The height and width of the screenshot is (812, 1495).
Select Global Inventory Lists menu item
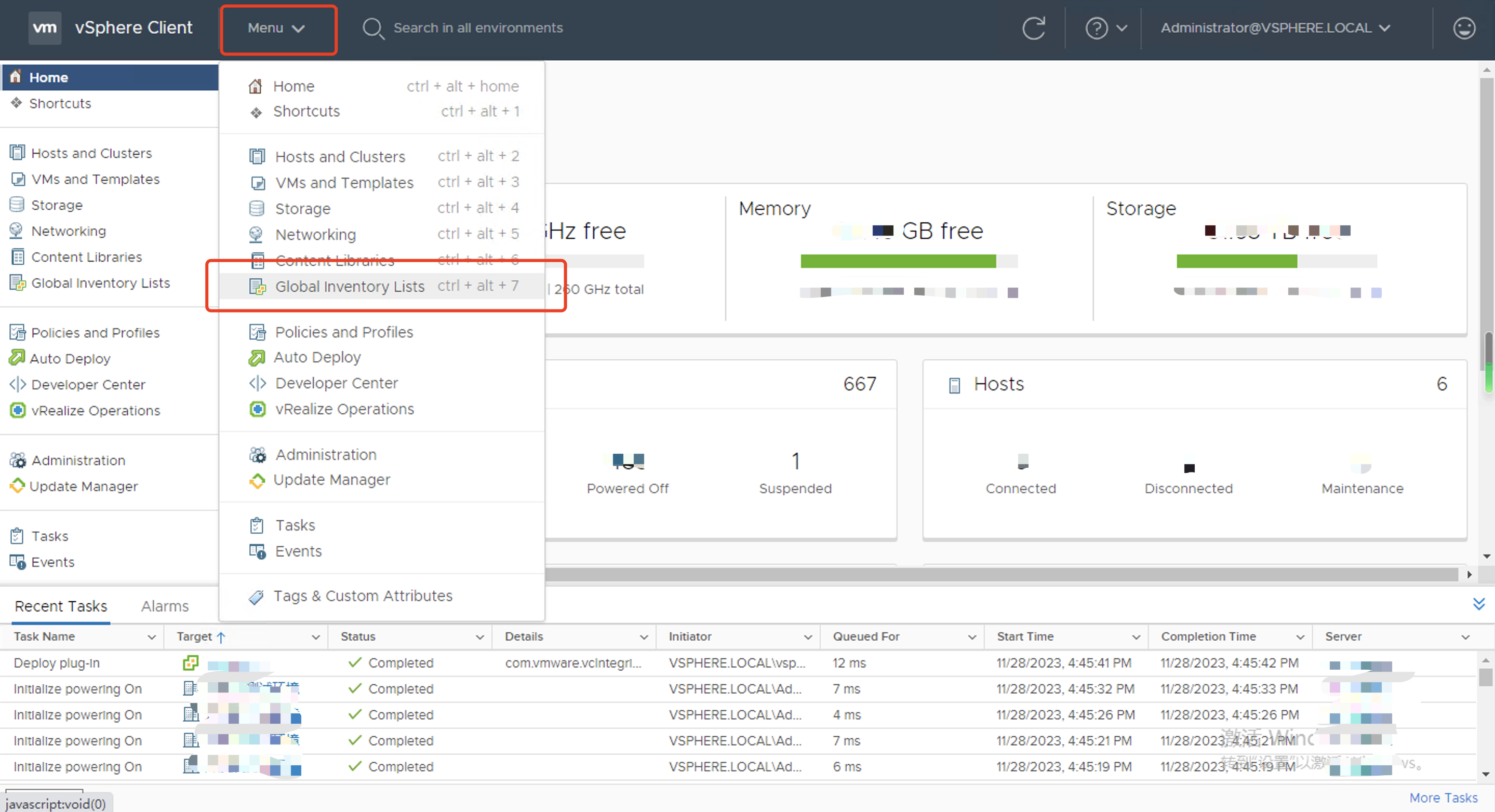(382, 287)
